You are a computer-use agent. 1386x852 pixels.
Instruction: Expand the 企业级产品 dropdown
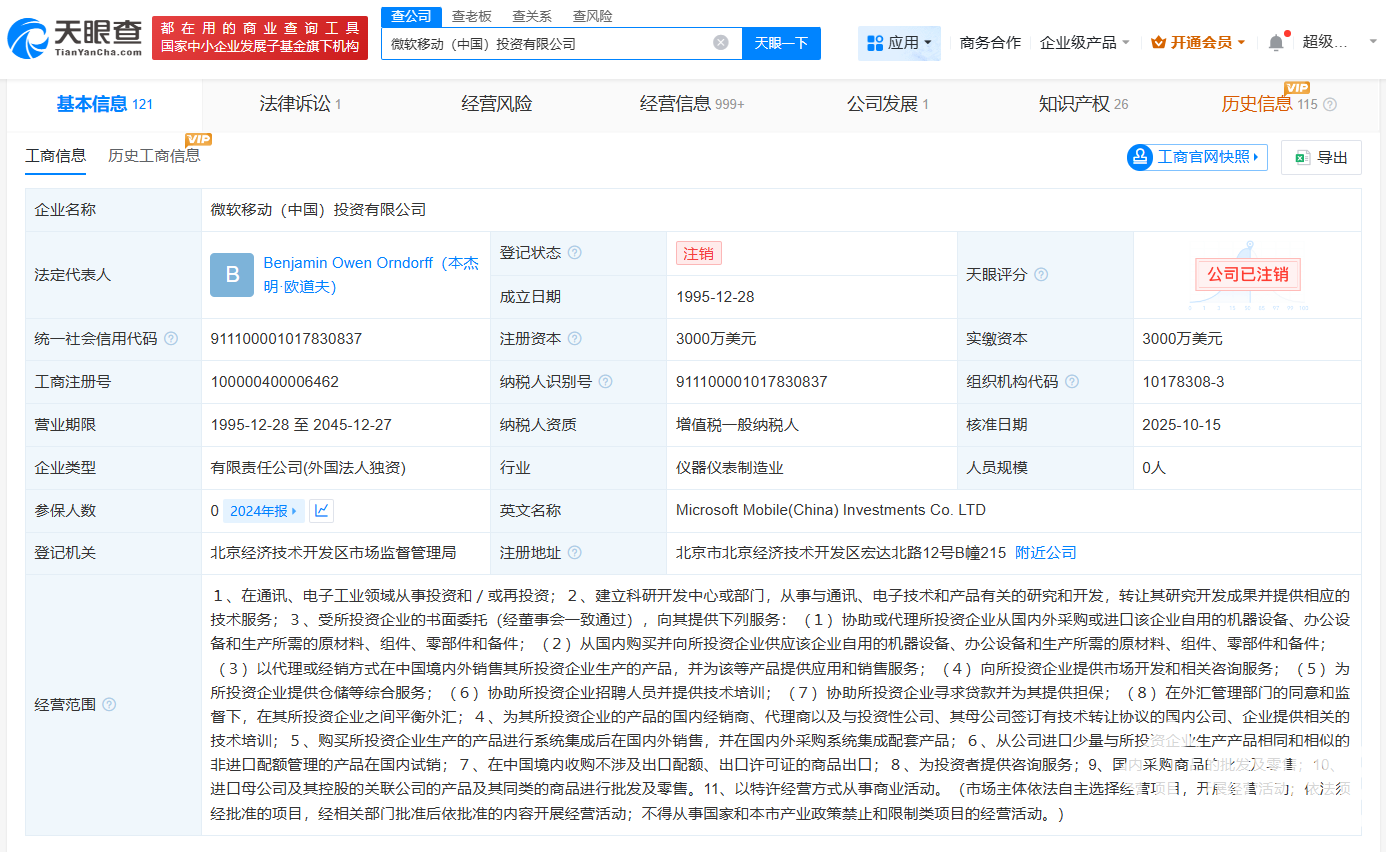coord(1084,43)
